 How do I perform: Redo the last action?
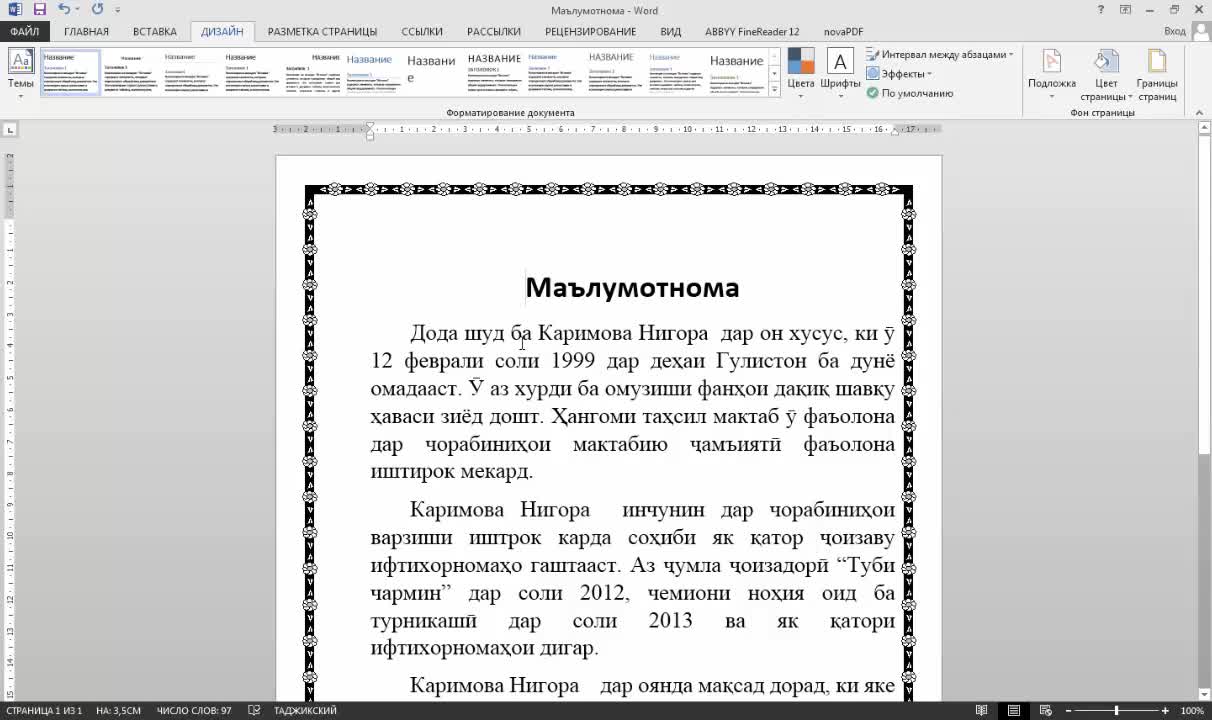(x=97, y=9)
